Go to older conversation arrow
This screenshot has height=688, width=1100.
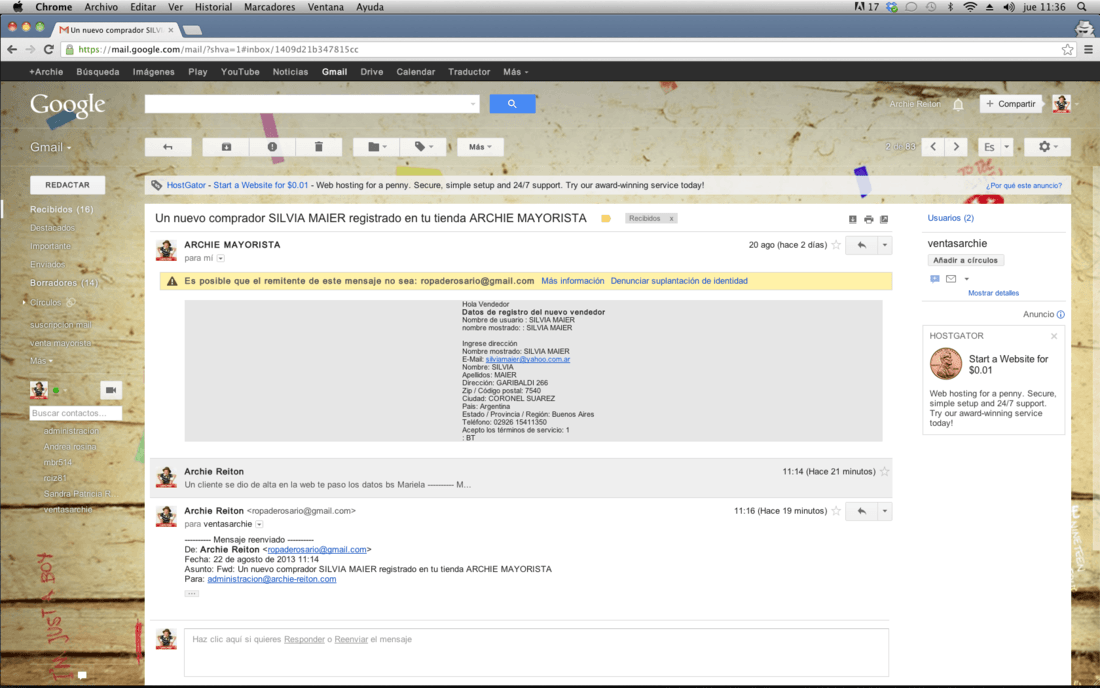[x=956, y=147]
